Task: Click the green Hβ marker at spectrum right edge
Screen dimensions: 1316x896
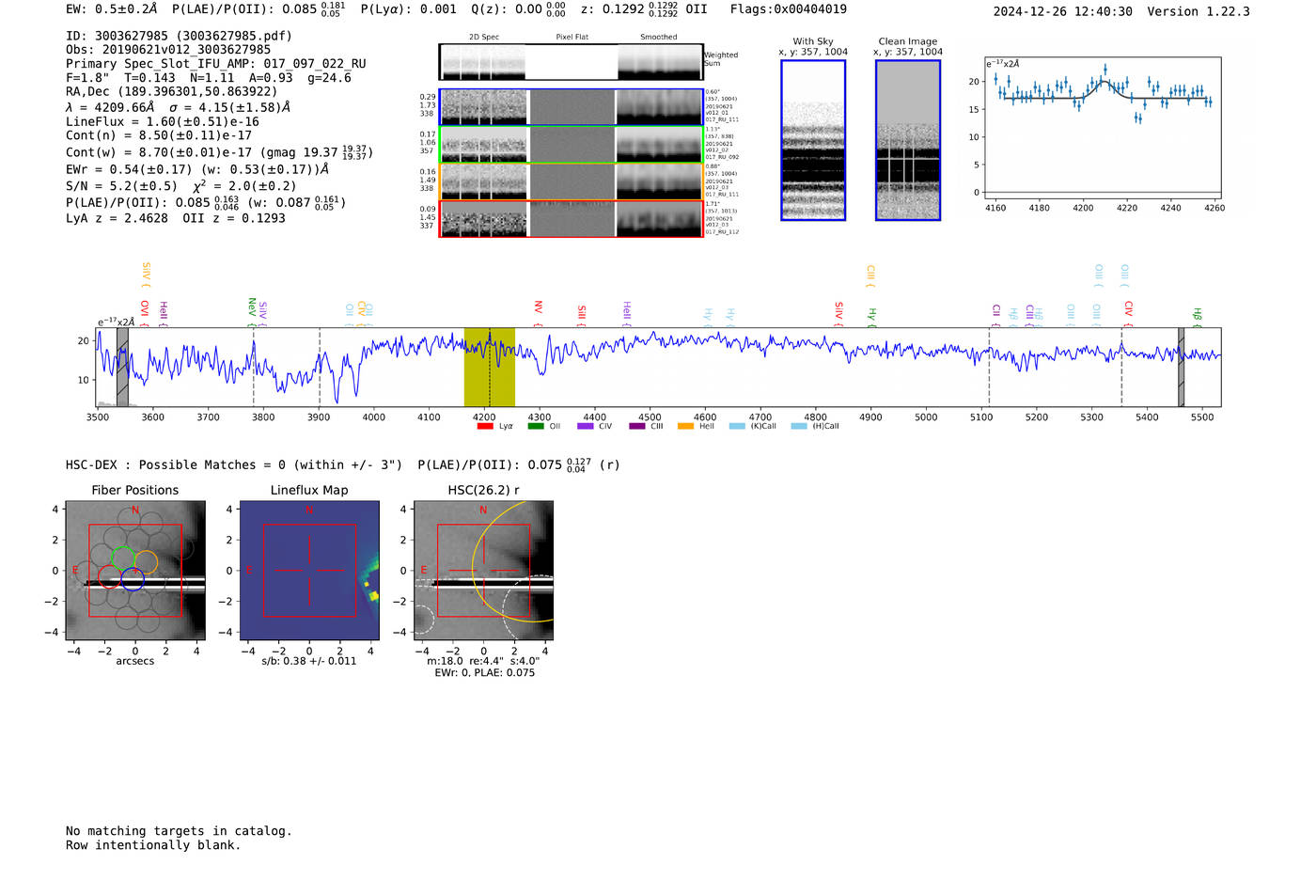Action: (x=1198, y=317)
